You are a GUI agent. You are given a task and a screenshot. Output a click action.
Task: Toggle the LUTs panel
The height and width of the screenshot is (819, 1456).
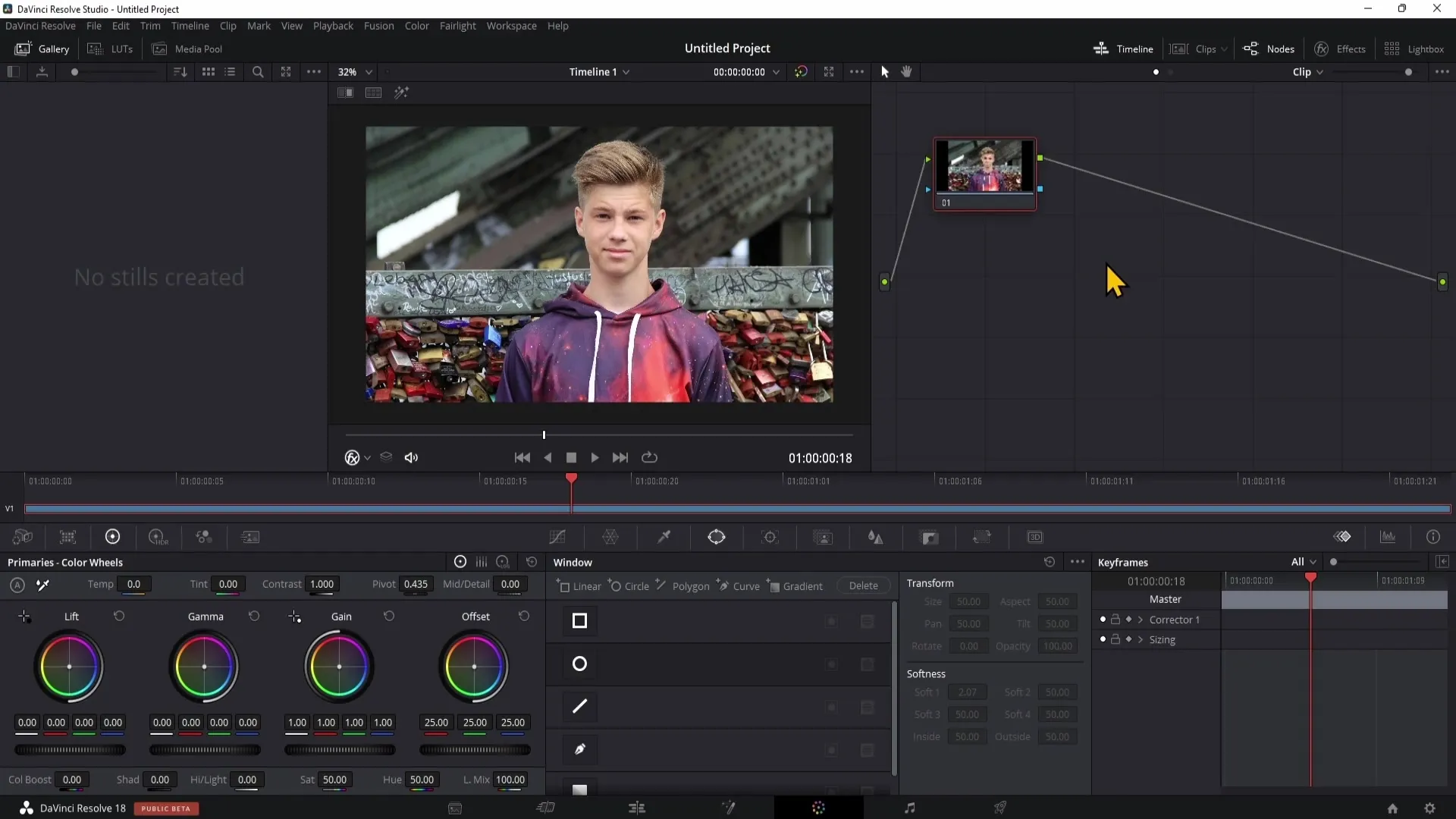pyautogui.click(x=110, y=49)
